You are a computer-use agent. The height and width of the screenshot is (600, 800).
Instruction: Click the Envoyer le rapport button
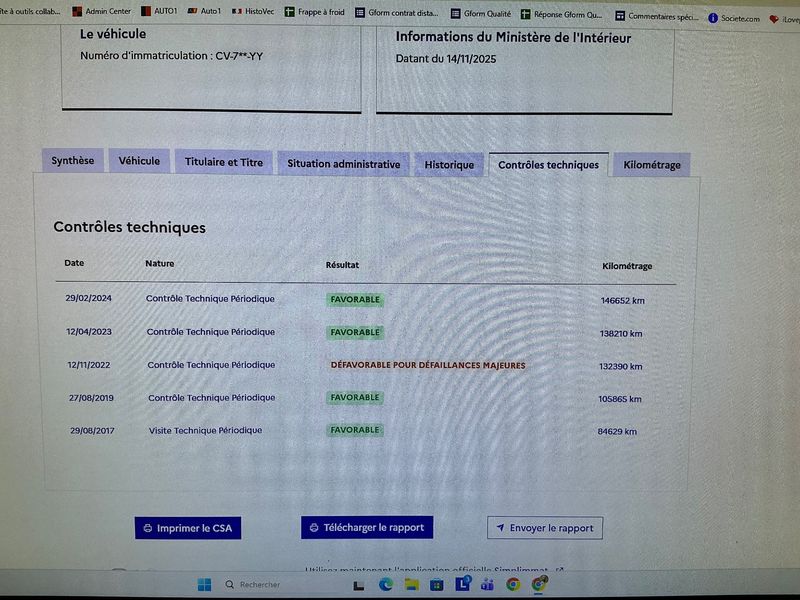pyautogui.click(x=545, y=528)
